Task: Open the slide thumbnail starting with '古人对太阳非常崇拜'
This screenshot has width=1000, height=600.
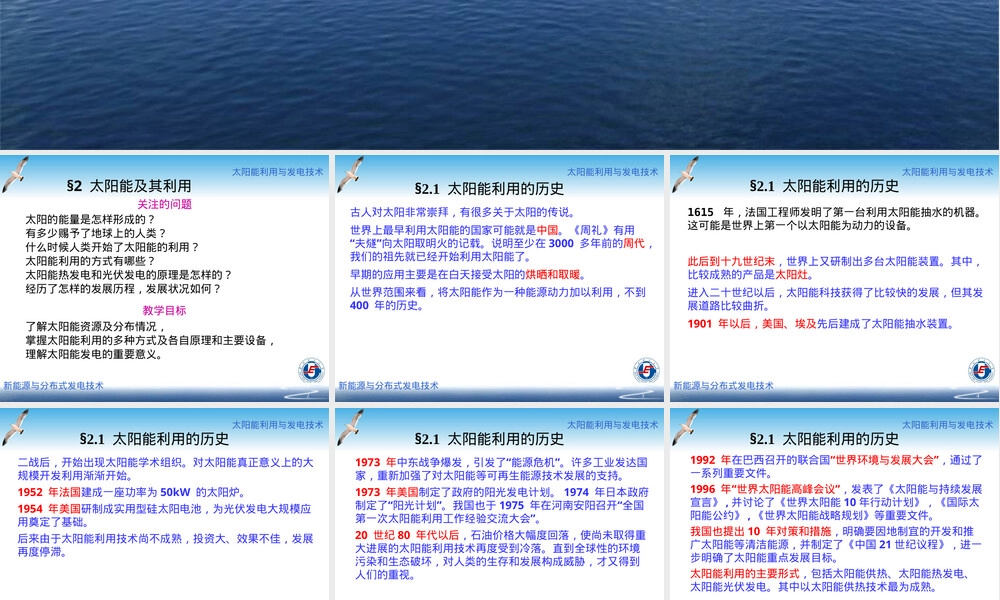Action: click(x=499, y=278)
